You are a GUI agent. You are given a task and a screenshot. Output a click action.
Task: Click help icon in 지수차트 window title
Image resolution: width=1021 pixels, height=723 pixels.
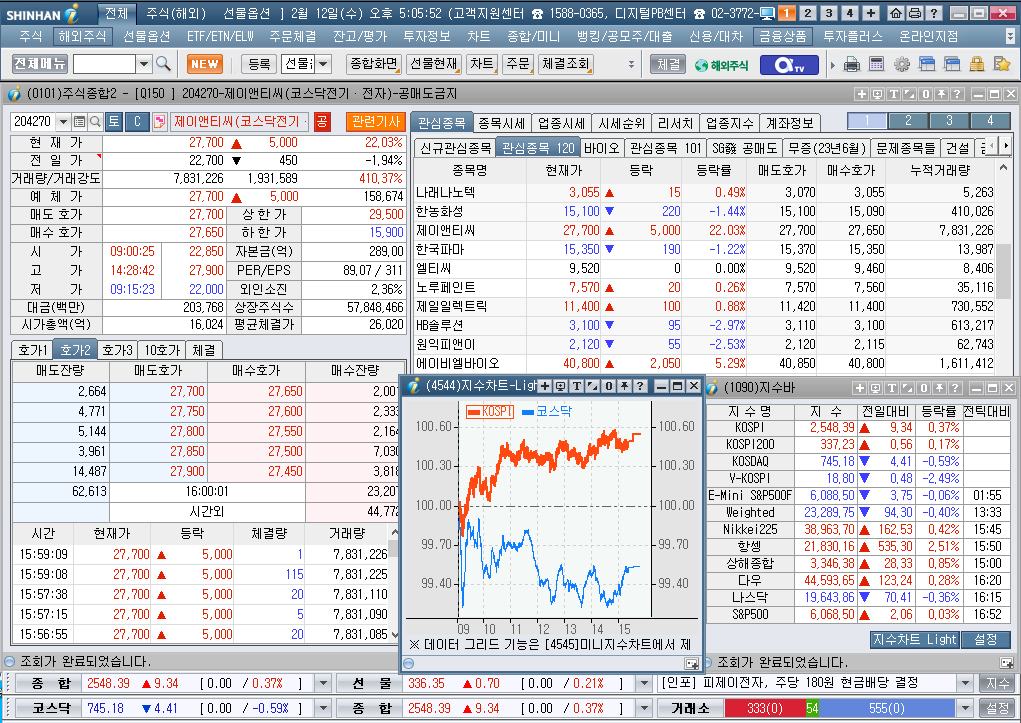pos(639,386)
